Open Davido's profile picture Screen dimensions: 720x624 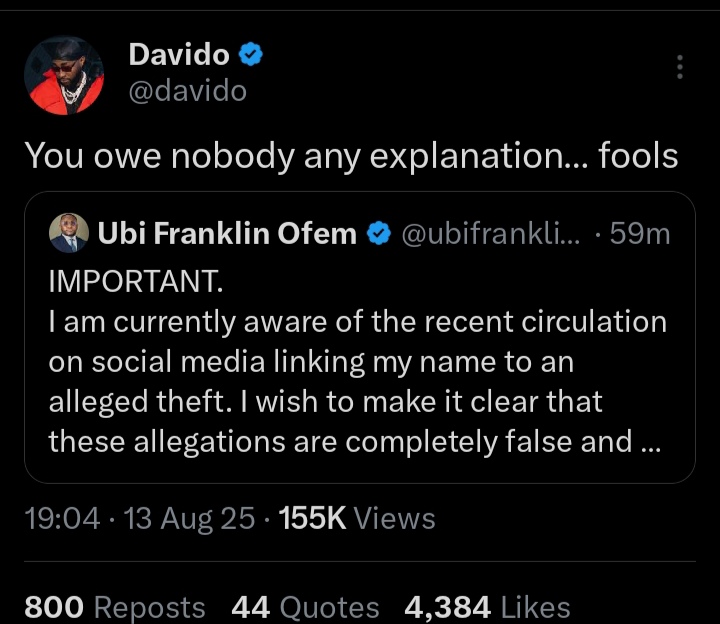tap(64, 75)
